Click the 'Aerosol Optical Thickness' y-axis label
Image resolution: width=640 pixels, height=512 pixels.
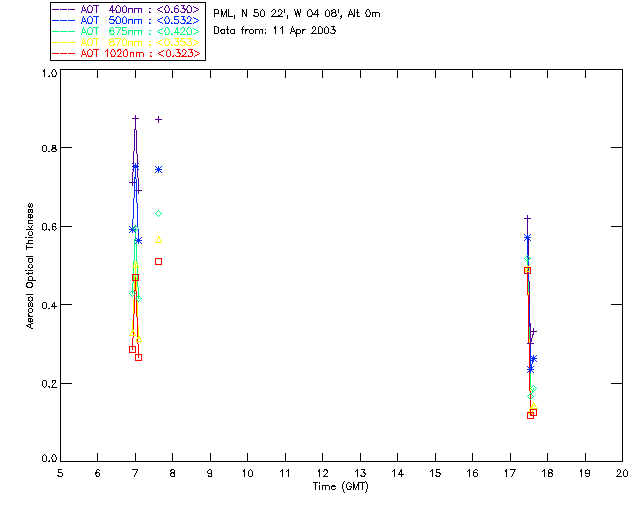30,266
